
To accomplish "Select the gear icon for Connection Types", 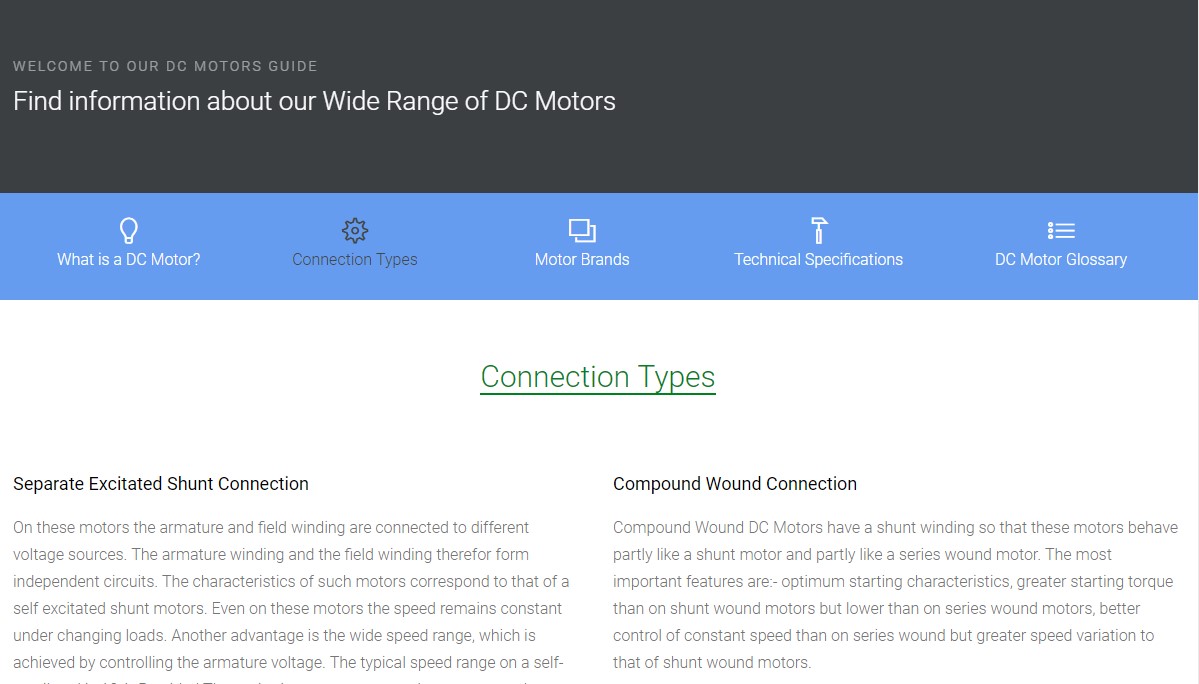I will click(x=354, y=230).
